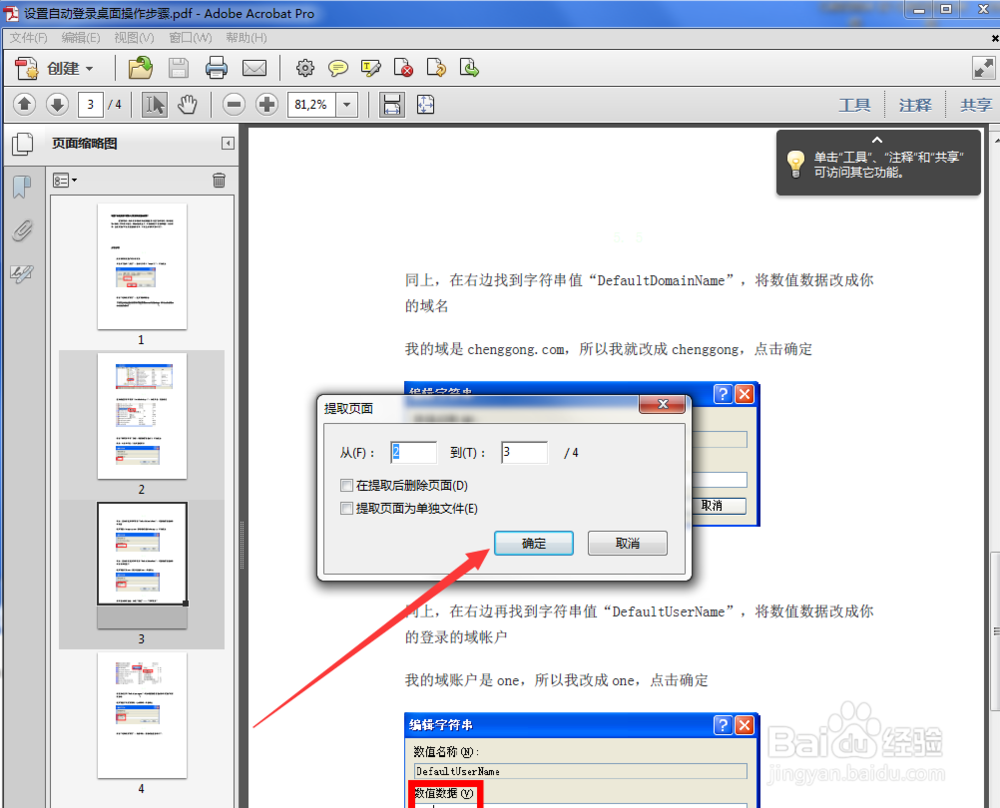Viewport: 1000px width, 808px height.
Task: Add a sticky note comment
Action: pyautogui.click(x=337, y=68)
